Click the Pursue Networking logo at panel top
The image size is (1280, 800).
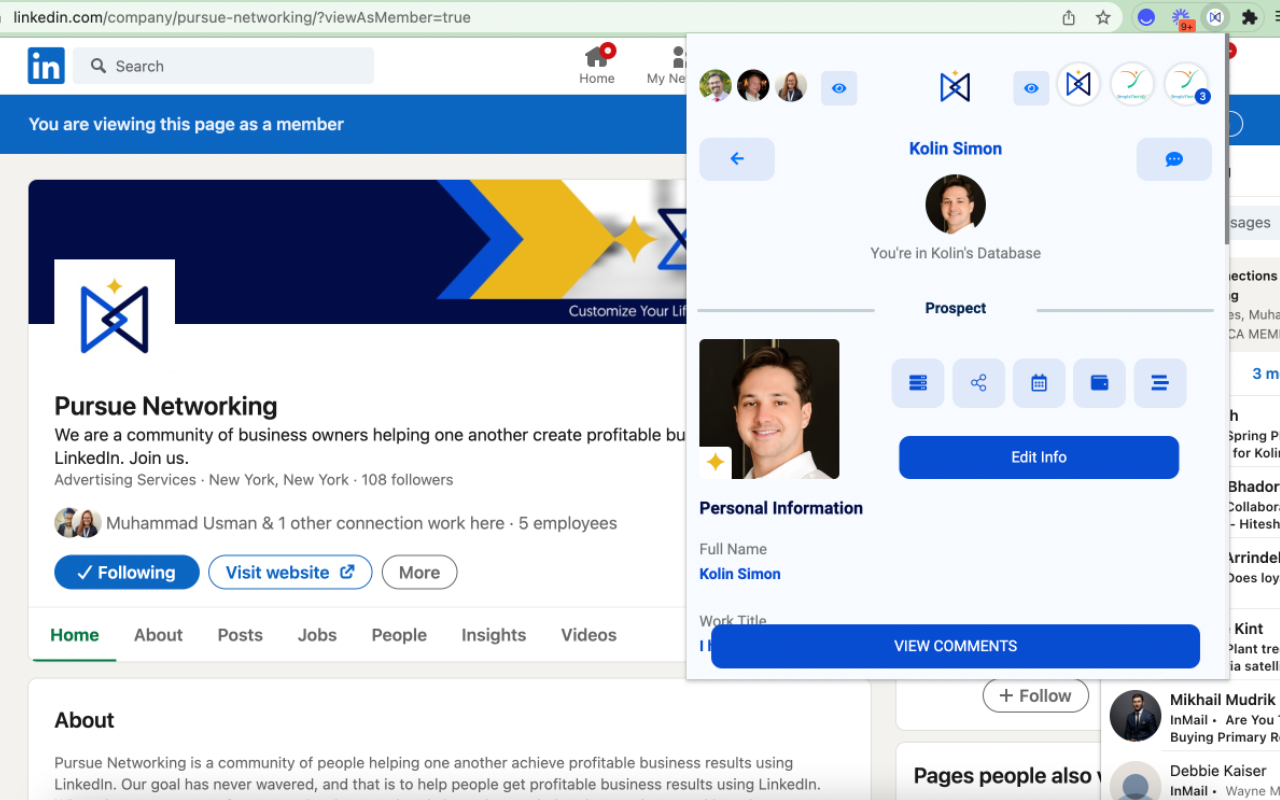pyautogui.click(x=955, y=86)
